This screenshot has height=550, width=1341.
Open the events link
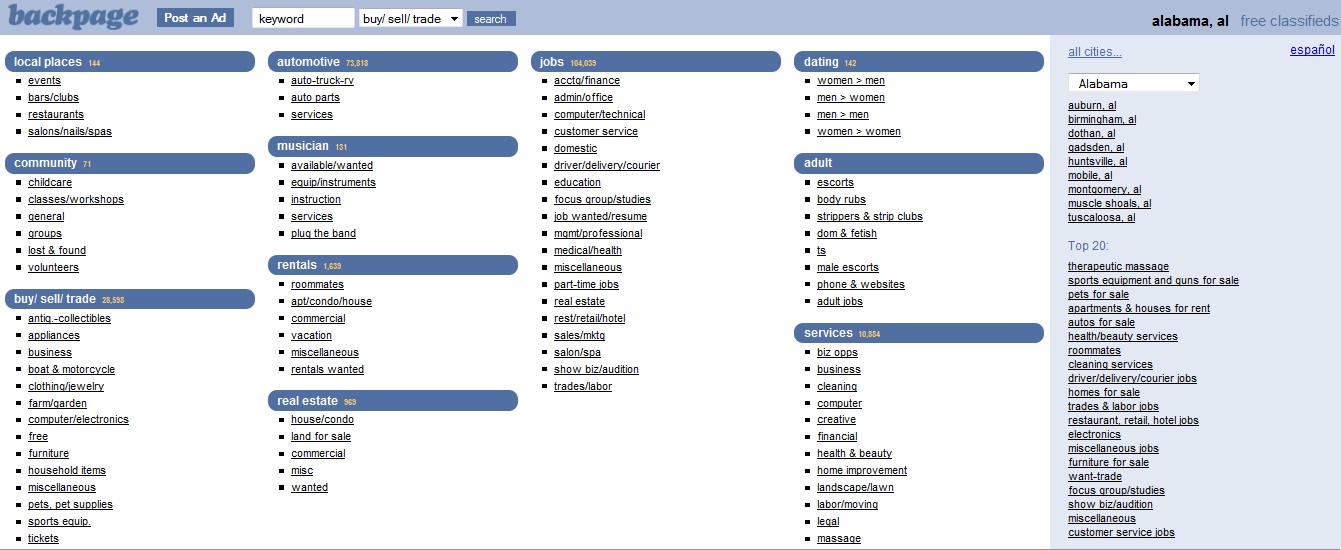(44, 81)
